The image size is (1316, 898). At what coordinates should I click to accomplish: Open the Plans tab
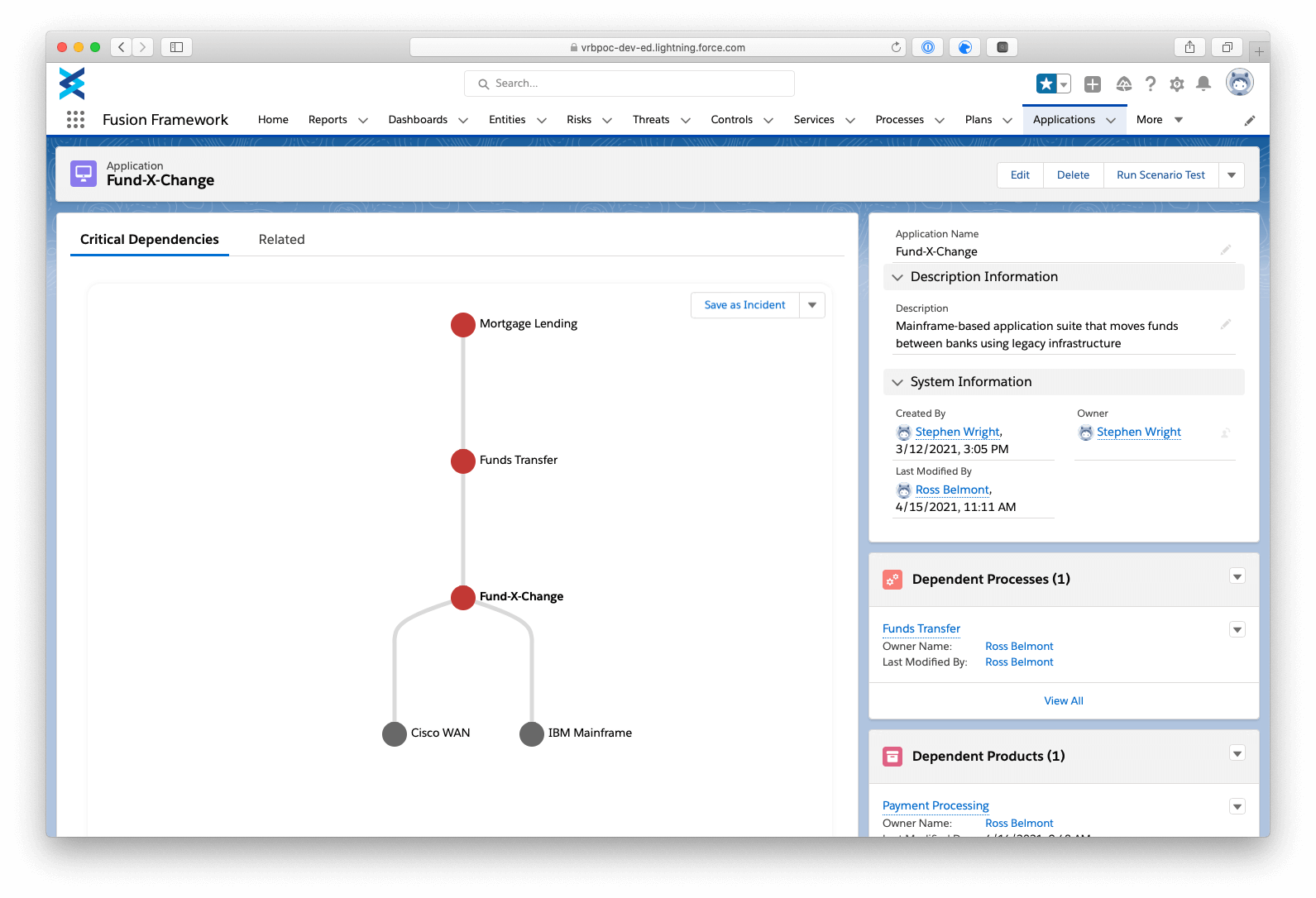pyautogui.click(x=979, y=120)
